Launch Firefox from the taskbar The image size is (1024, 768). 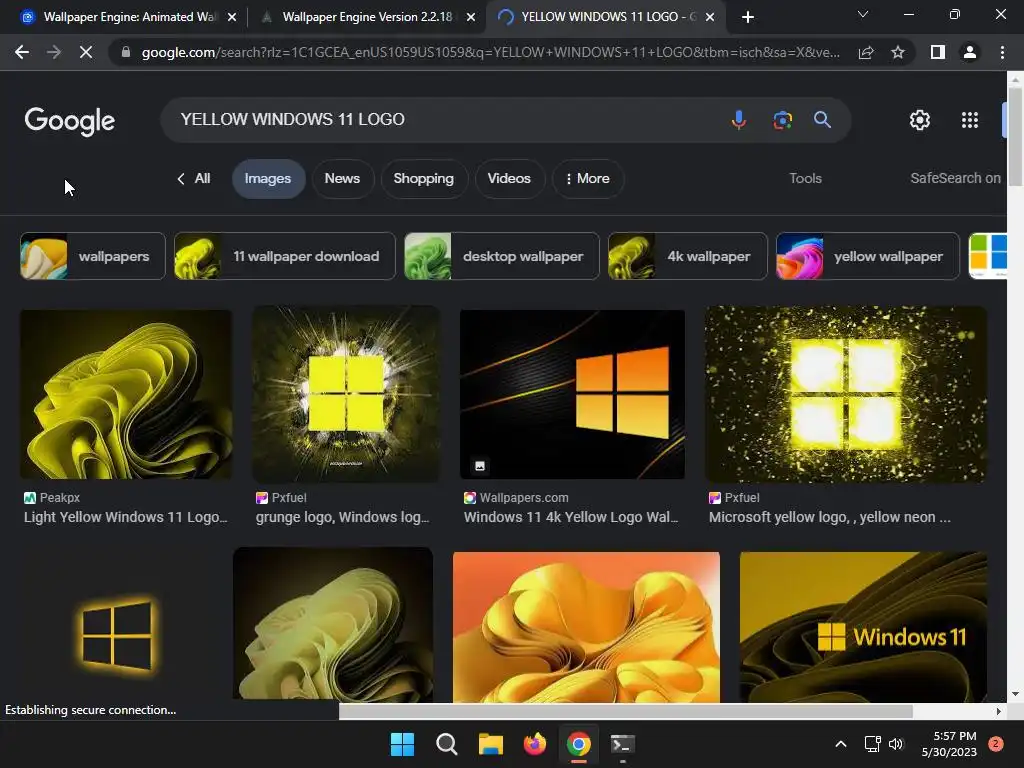[x=535, y=744]
